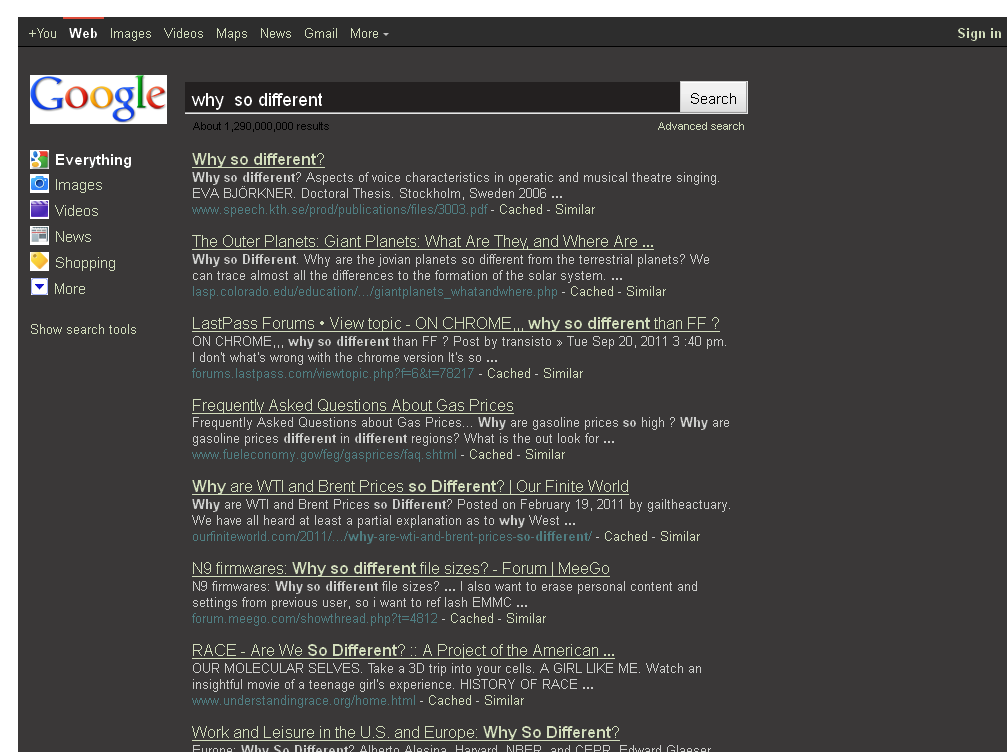Click Sign in at top right
1007x752 pixels.
point(979,33)
